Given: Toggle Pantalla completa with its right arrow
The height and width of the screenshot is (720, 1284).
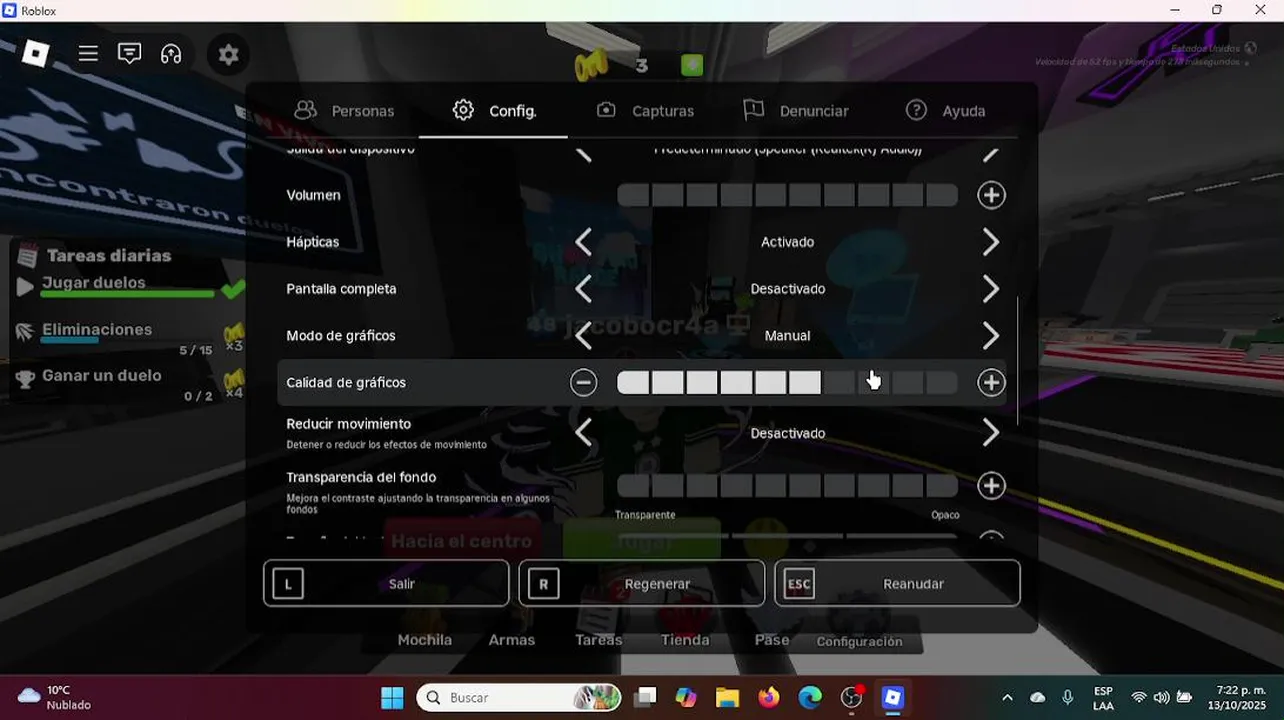Looking at the screenshot, I should pos(991,289).
